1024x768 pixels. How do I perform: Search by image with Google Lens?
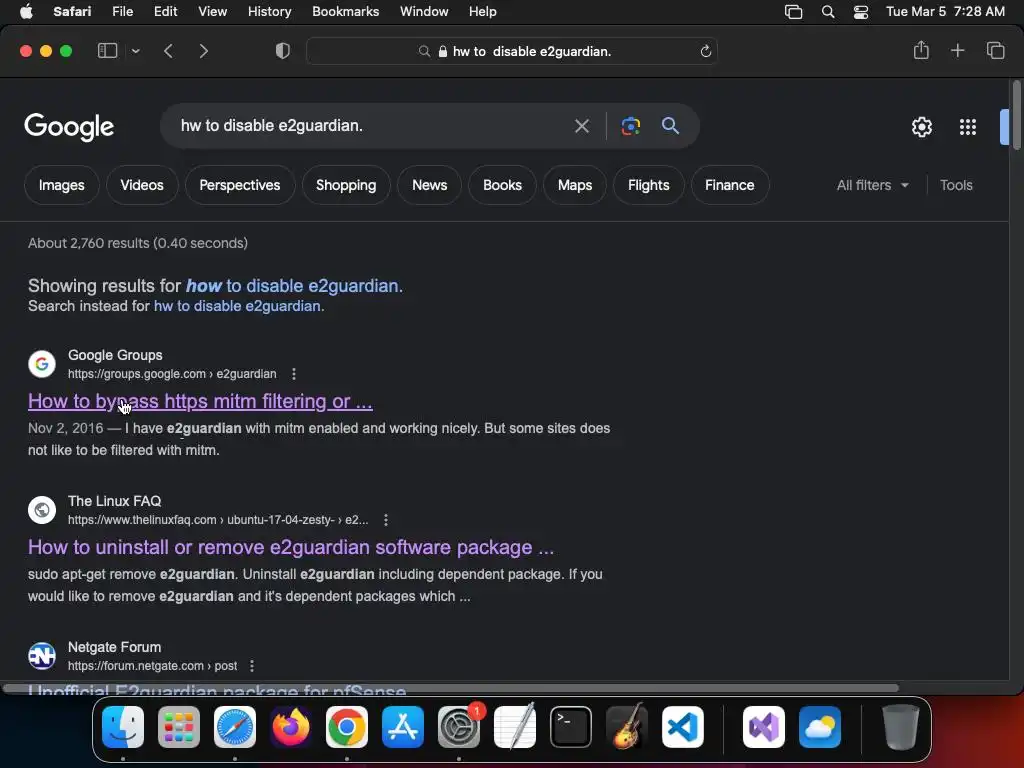point(630,126)
